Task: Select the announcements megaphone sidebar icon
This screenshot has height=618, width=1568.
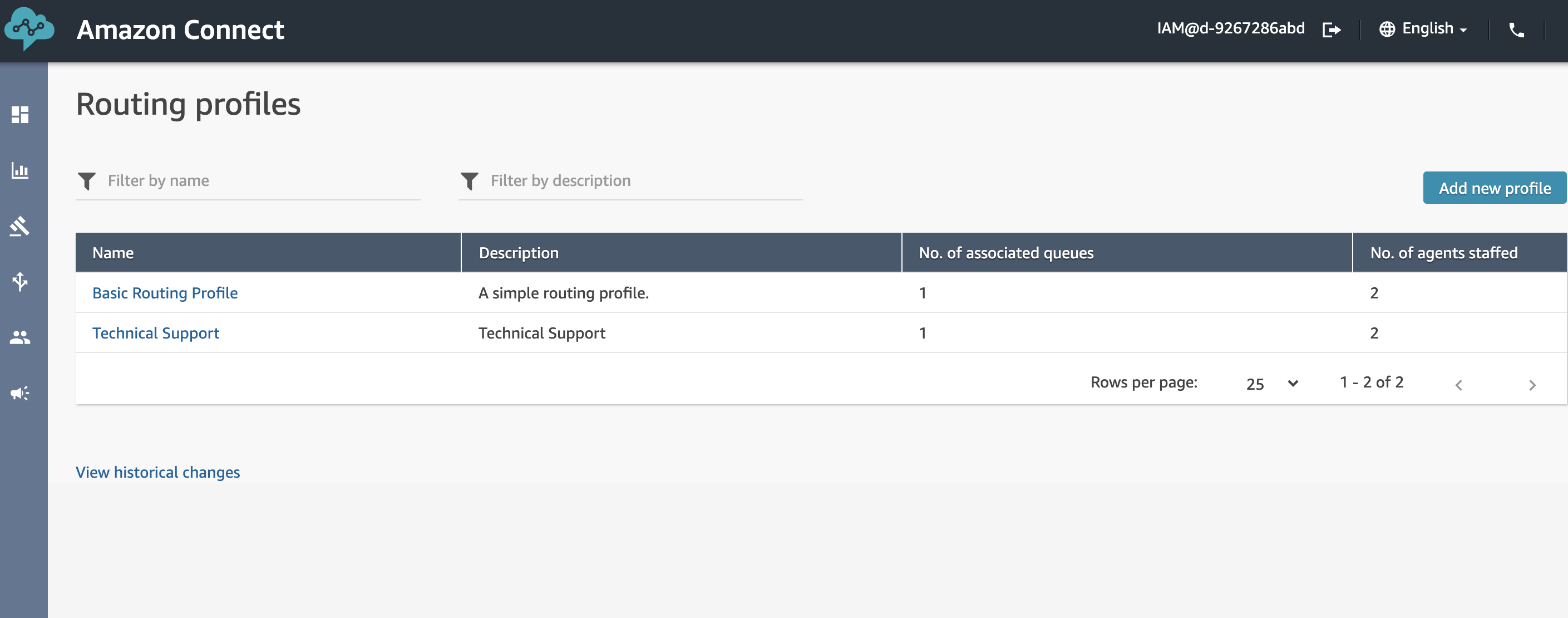Action: pyautogui.click(x=20, y=392)
